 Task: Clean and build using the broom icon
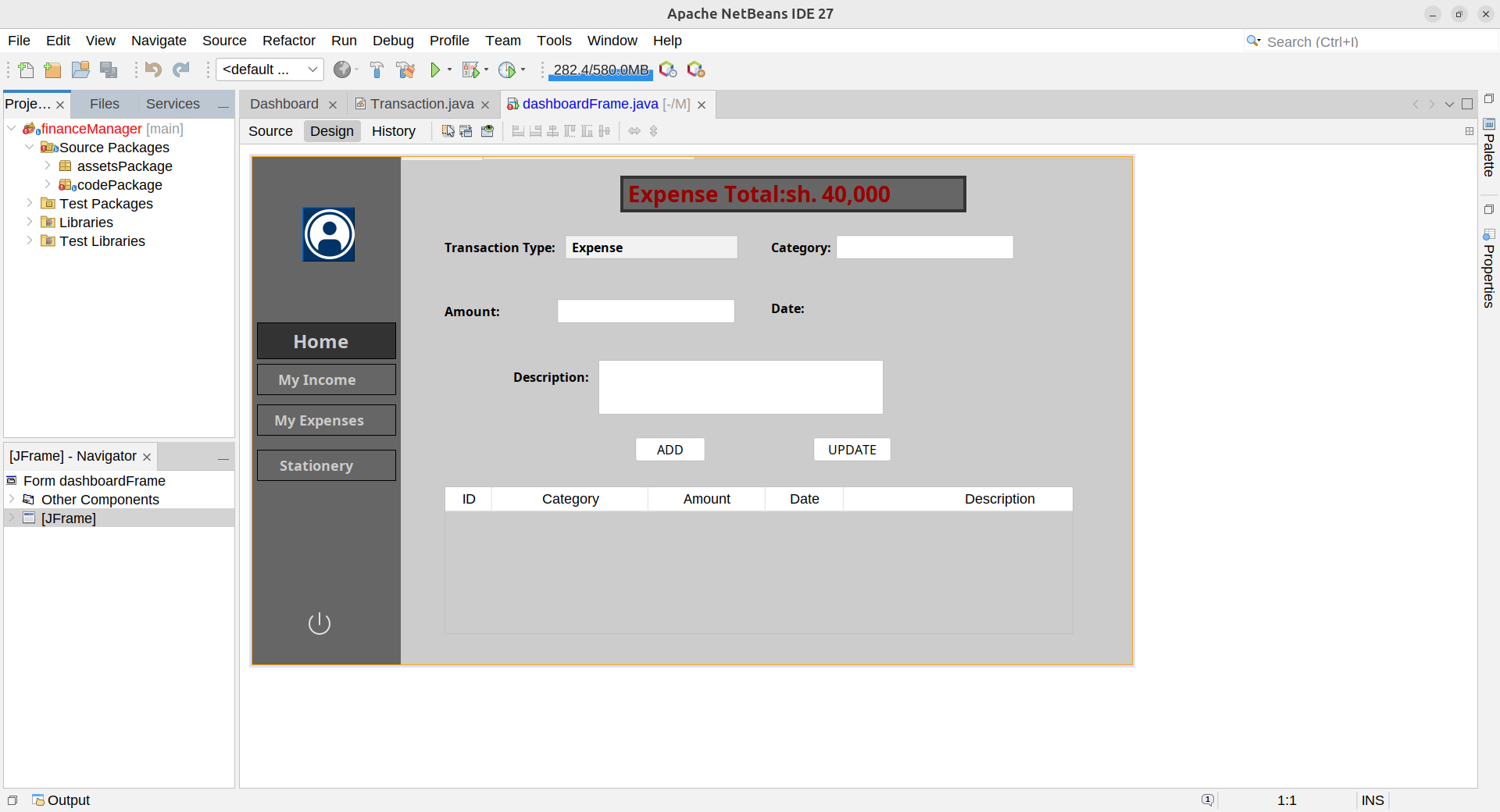(405, 69)
